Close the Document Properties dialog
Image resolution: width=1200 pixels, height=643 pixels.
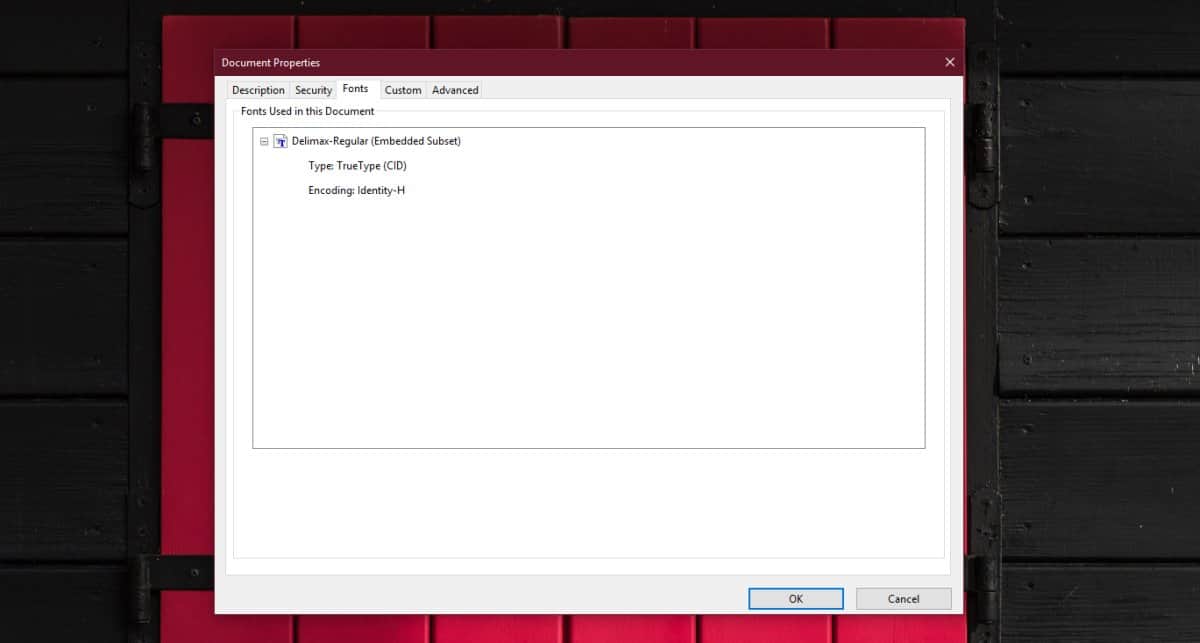949,62
